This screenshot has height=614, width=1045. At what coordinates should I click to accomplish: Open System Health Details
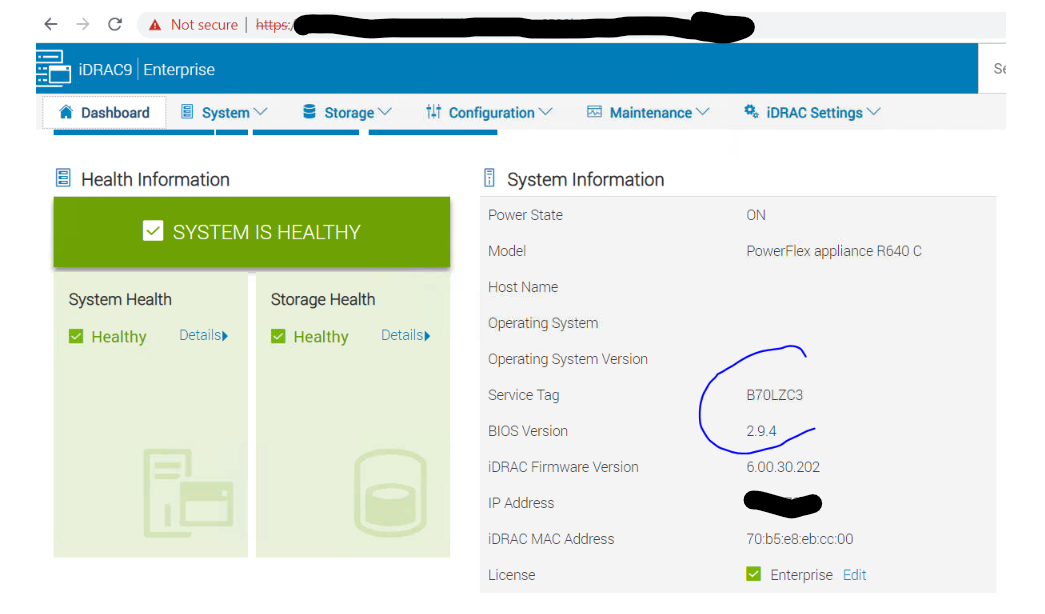203,335
